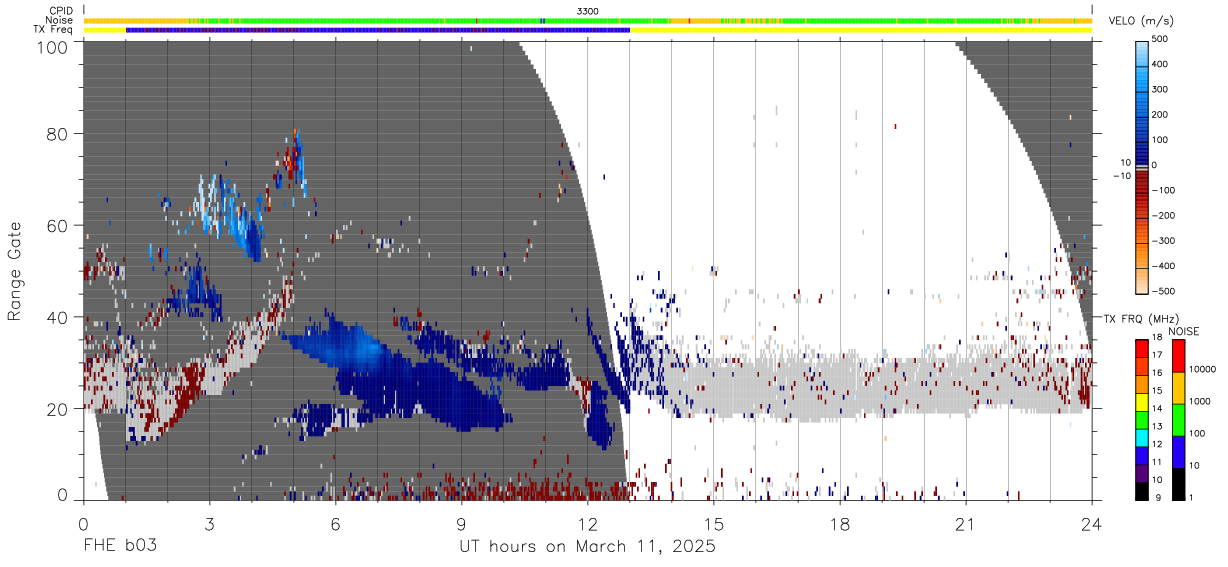Screen dimensions: 1228x567
Task: Click the 24 tick on UT hours axis
Action: [x=1092, y=523]
